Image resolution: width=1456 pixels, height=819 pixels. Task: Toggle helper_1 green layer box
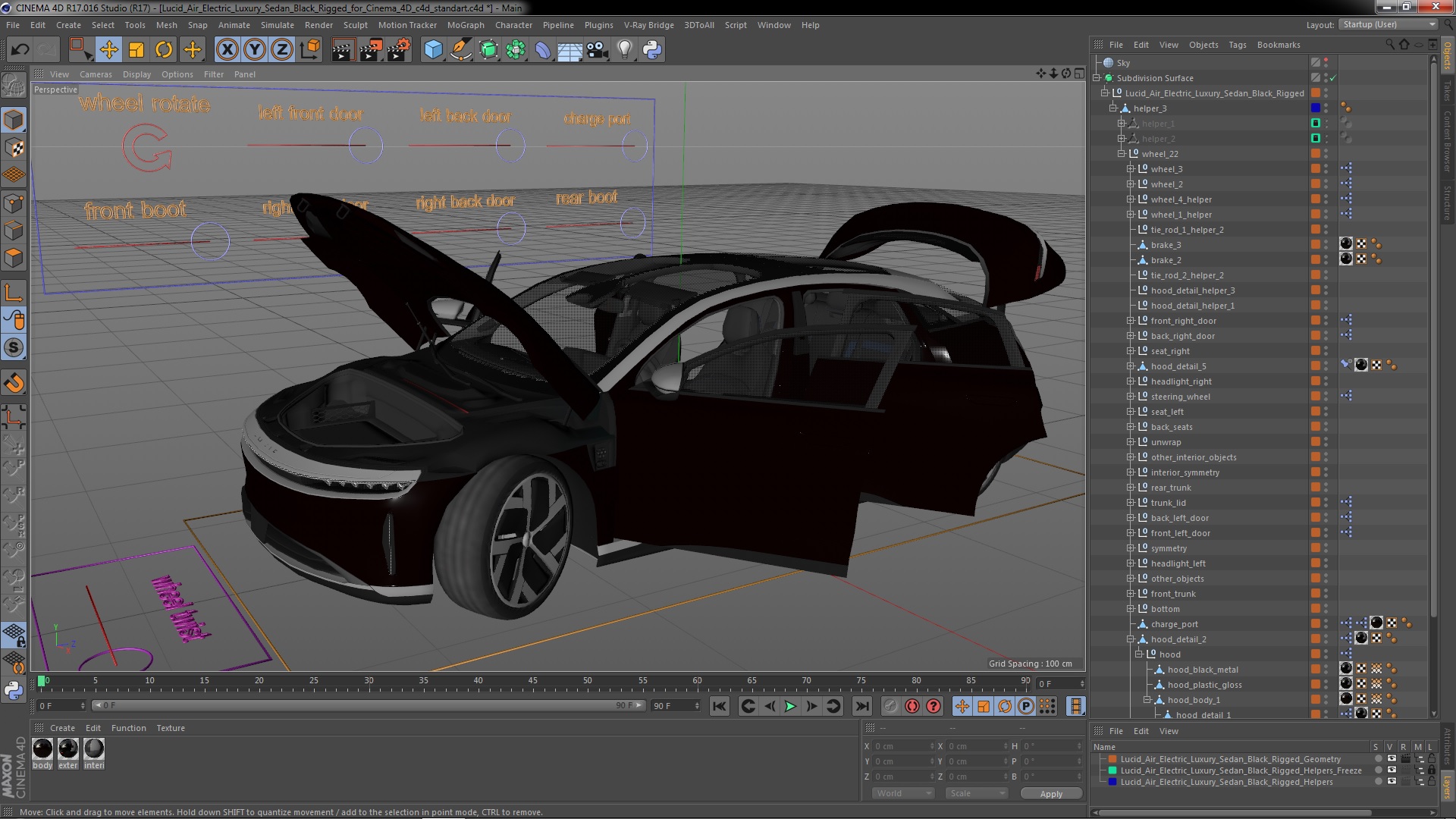[1316, 124]
